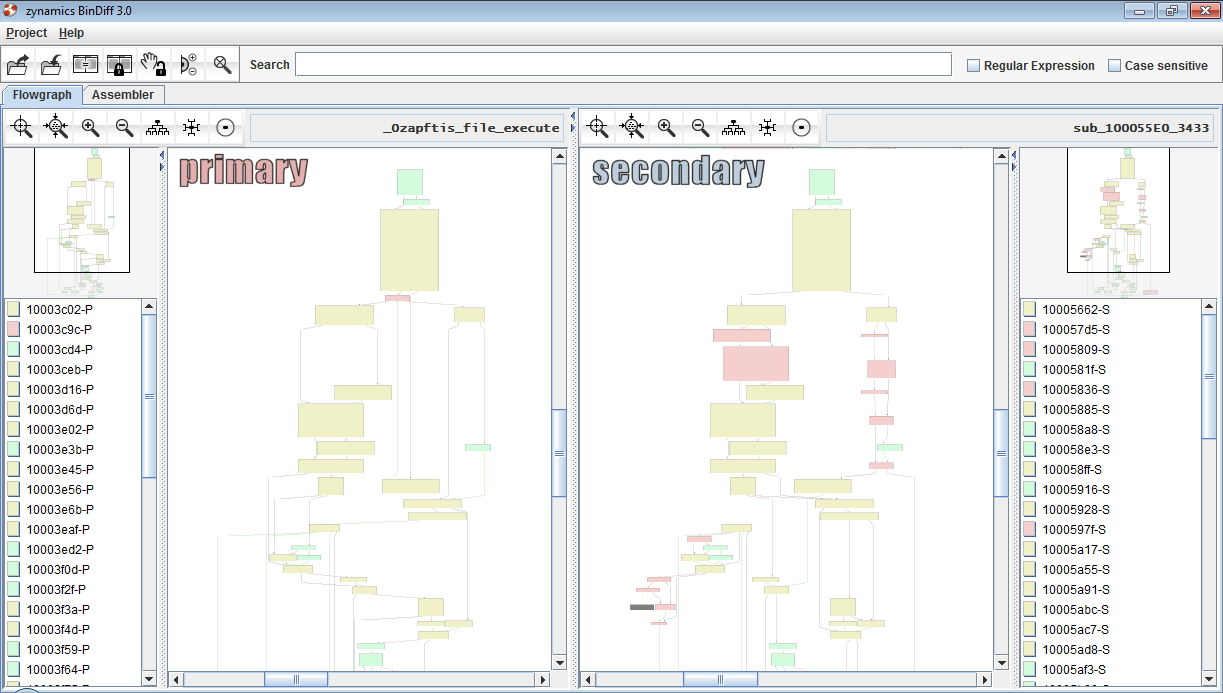Click inside the Search text field

point(622,65)
